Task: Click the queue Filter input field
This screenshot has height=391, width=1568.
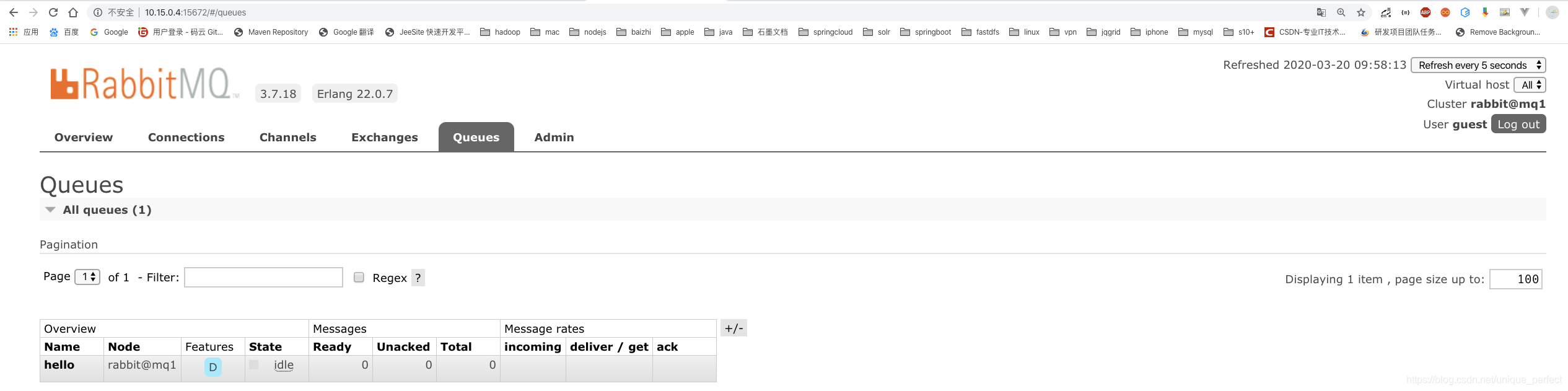Action: tap(263, 277)
